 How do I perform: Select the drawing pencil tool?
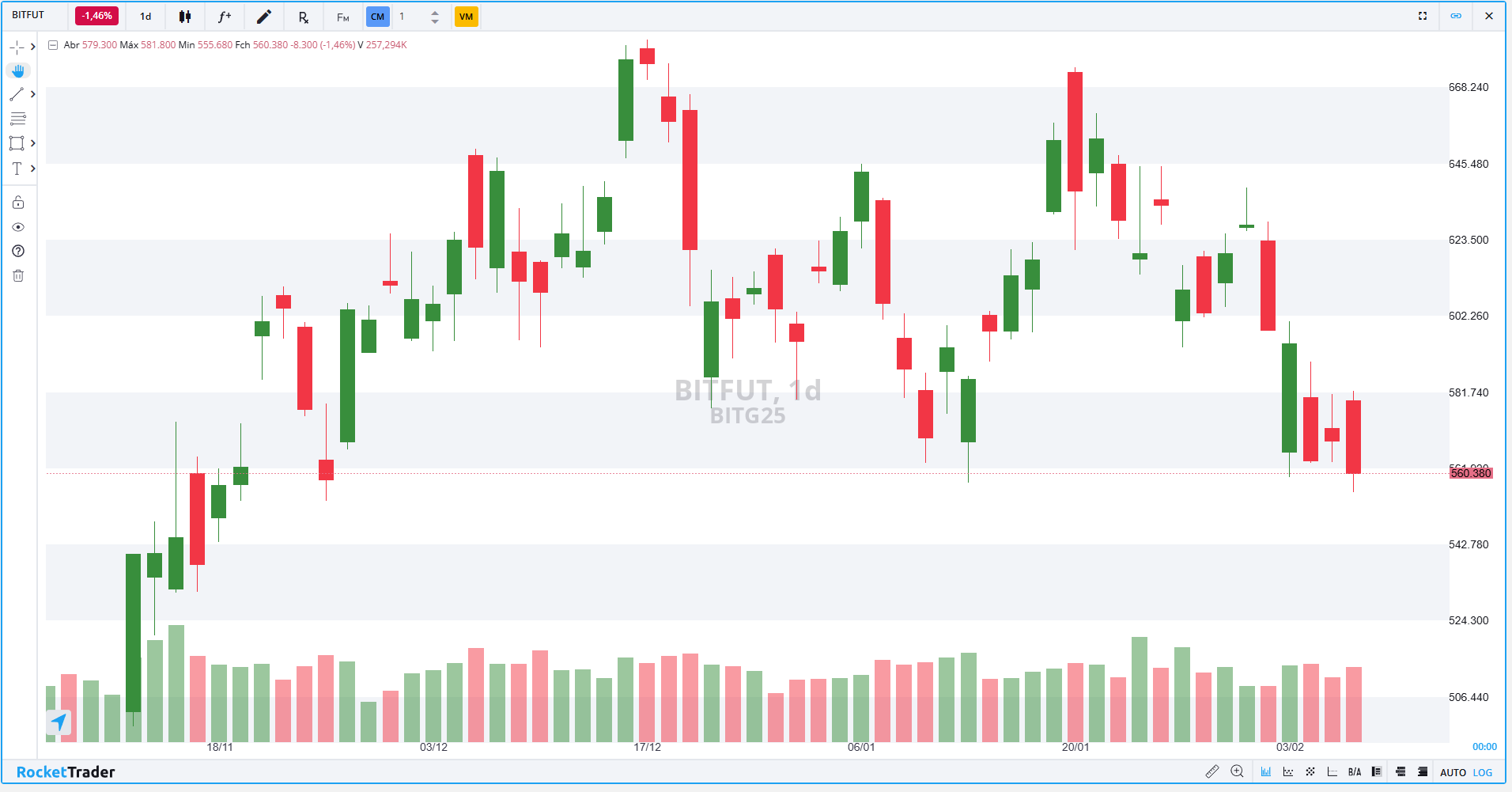coord(264,16)
